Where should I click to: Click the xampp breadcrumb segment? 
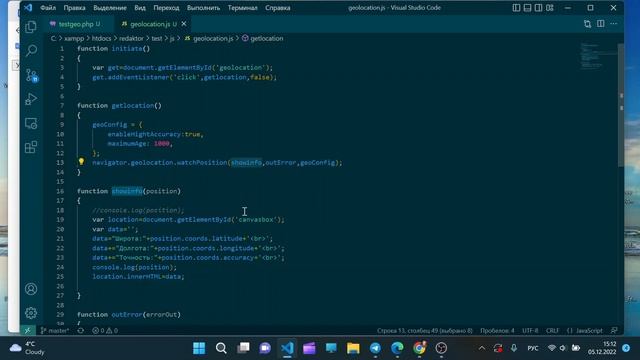click(x=74, y=38)
